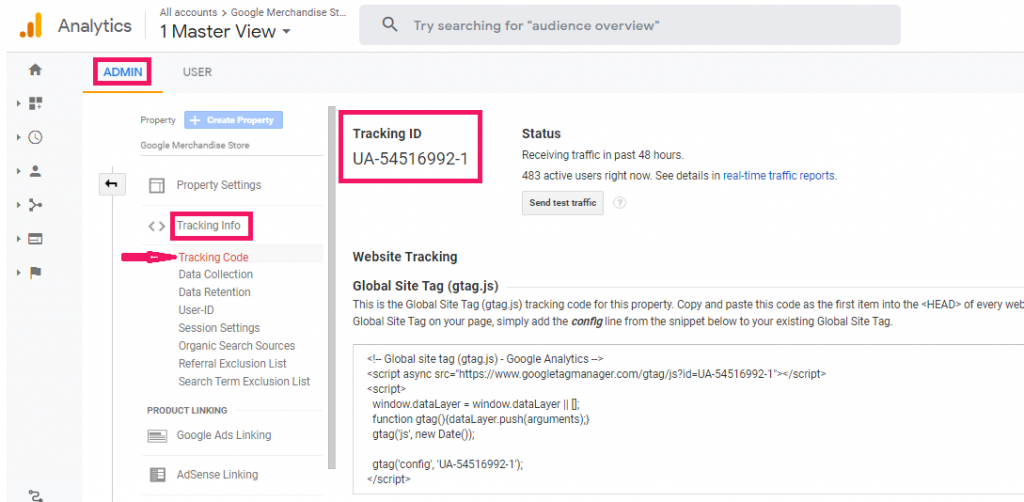Image resolution: width=1024 pixels, height=502 pixels.
Task: Click inside the gtag.js code snippet box
Action: click(x=688, y=419)
